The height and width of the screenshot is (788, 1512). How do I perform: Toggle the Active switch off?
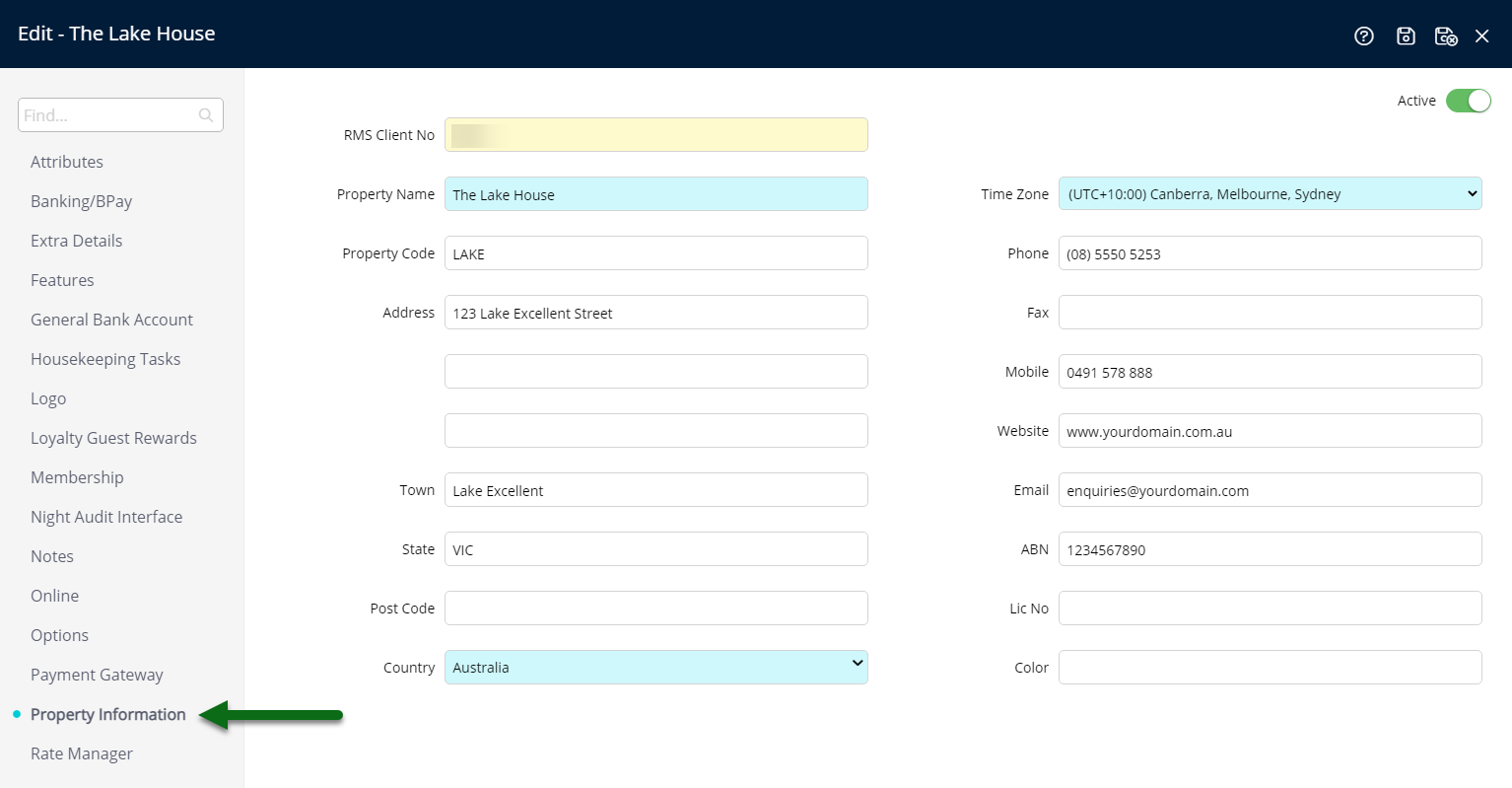point(1468,101)
